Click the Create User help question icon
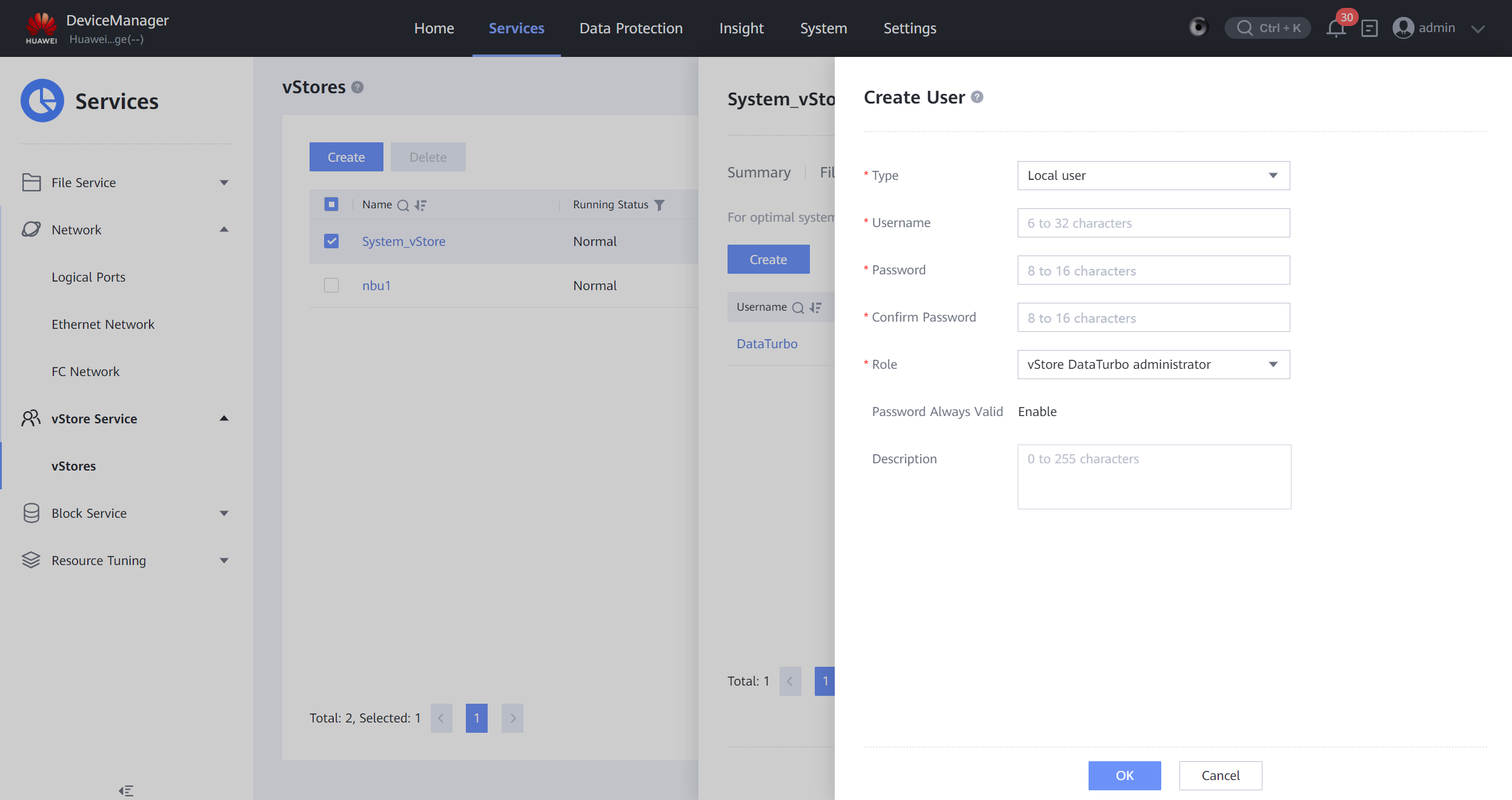This screenshot has height=800, width=1512. [977, 97]
